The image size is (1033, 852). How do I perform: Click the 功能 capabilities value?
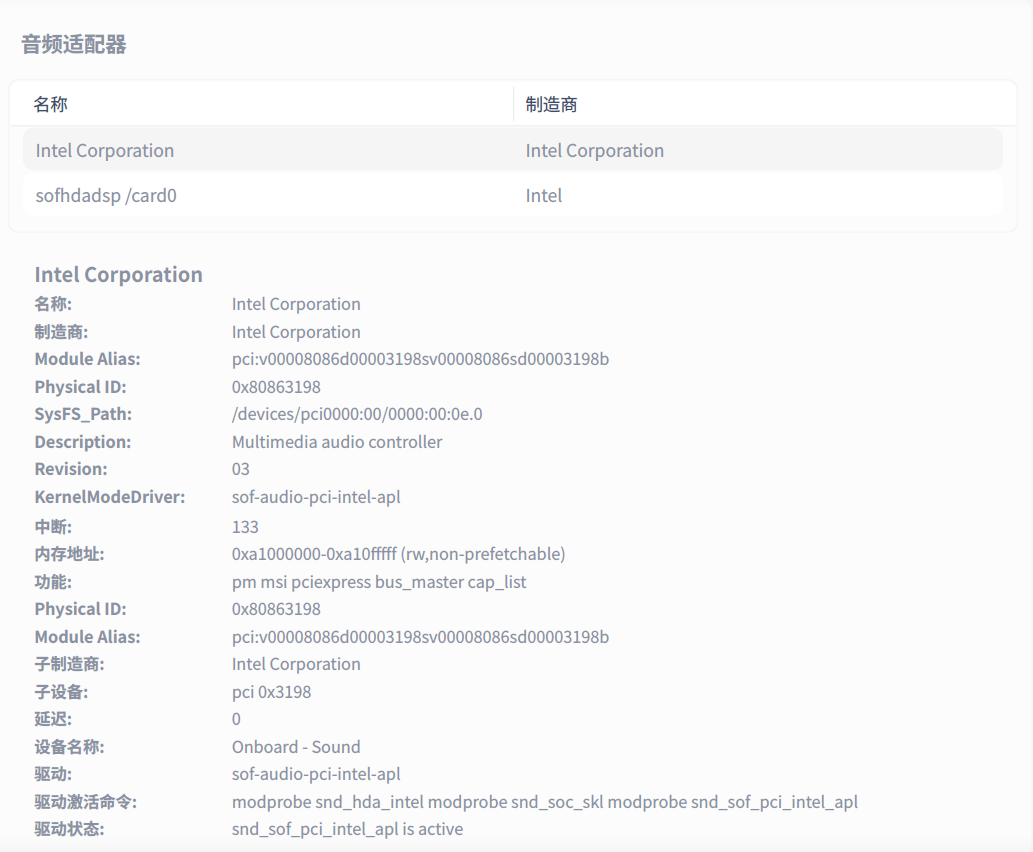click(x=378, y=581)
